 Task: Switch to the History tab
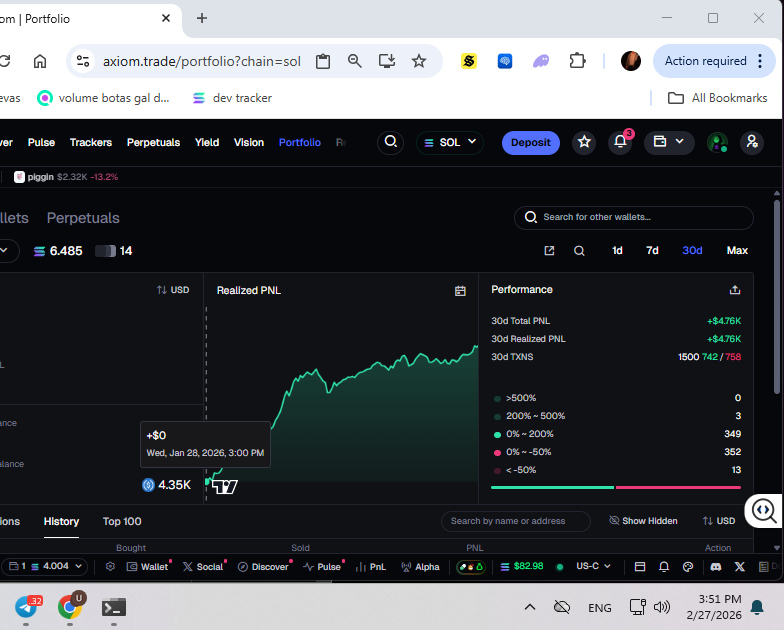61,522
